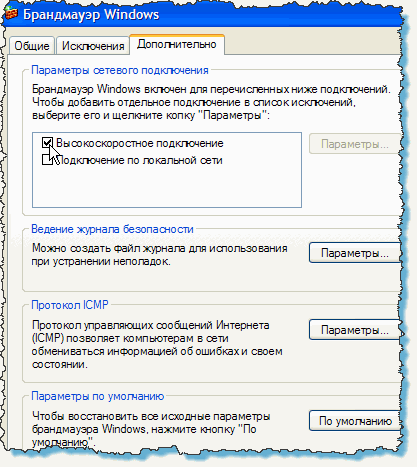Image resolution: width=417 pixels, height=467 pixels.
Task: Select the Подключение по локальной сети entry label
Action: [x=140, y=160]
